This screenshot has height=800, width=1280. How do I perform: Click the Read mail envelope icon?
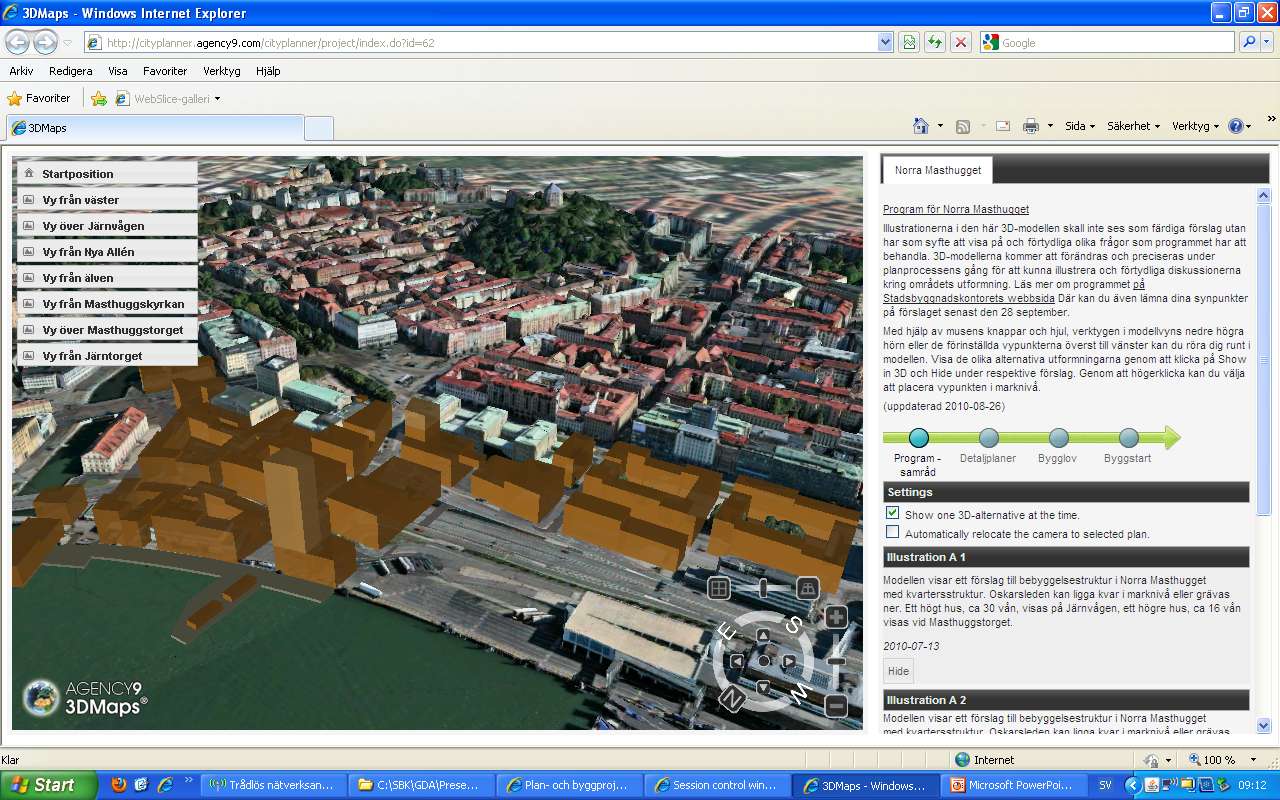pyautogui.click(x=1002, y=126)
